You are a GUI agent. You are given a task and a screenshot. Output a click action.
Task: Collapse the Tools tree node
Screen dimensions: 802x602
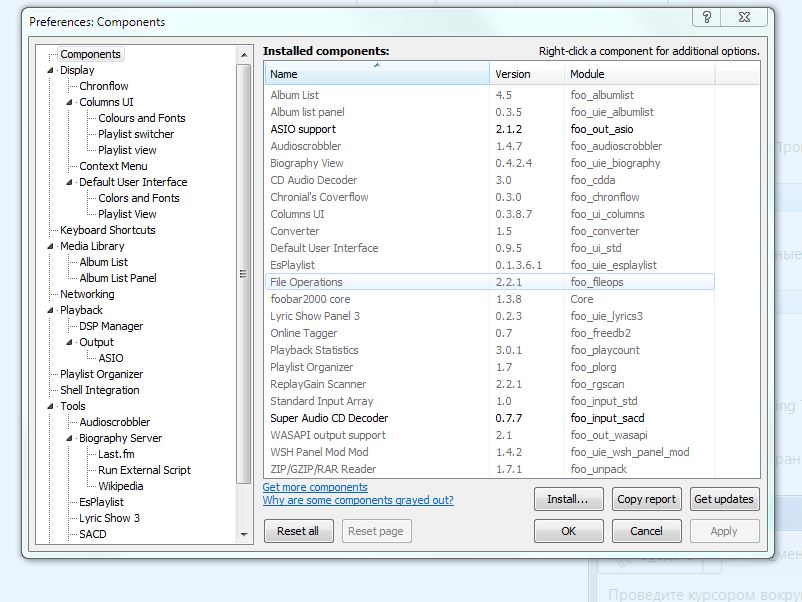(x=51, y=406)
